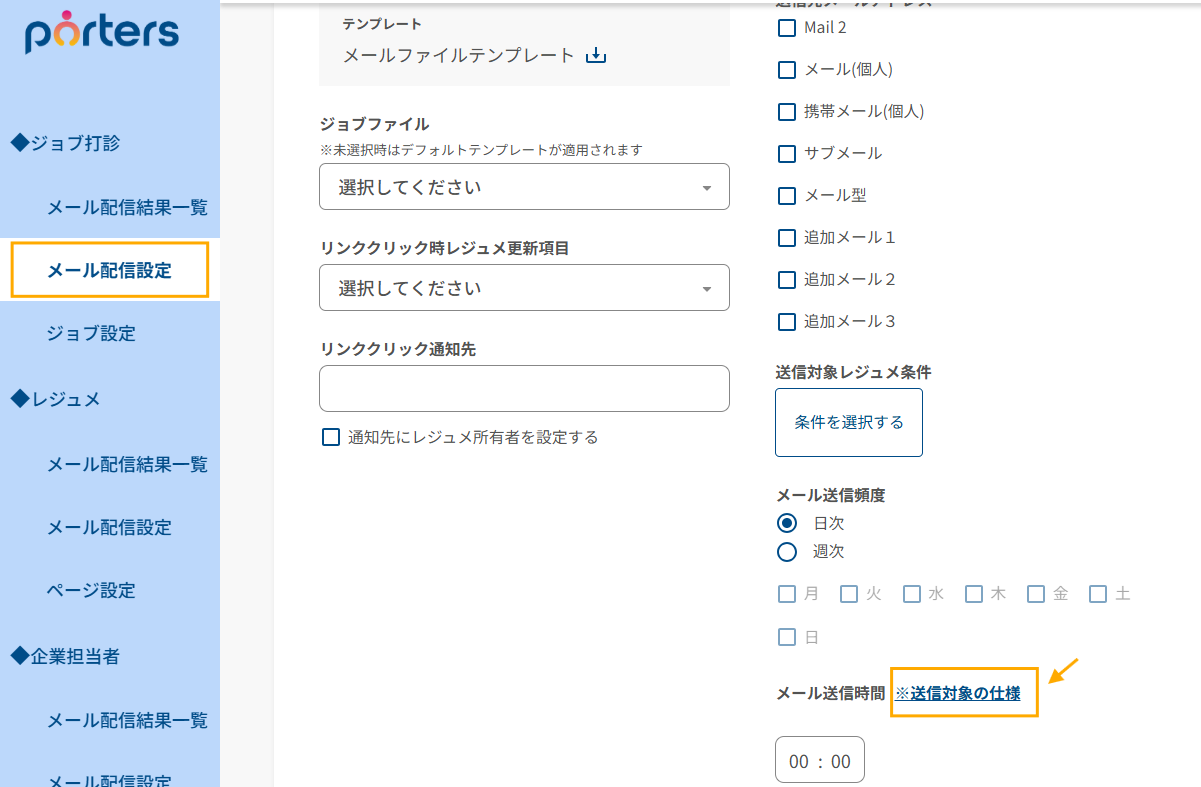Image resolution: width=1201 pixels, height=787 pixels.
Task: Enable the メール(個人) checkbox
Action: click(787, 70)
